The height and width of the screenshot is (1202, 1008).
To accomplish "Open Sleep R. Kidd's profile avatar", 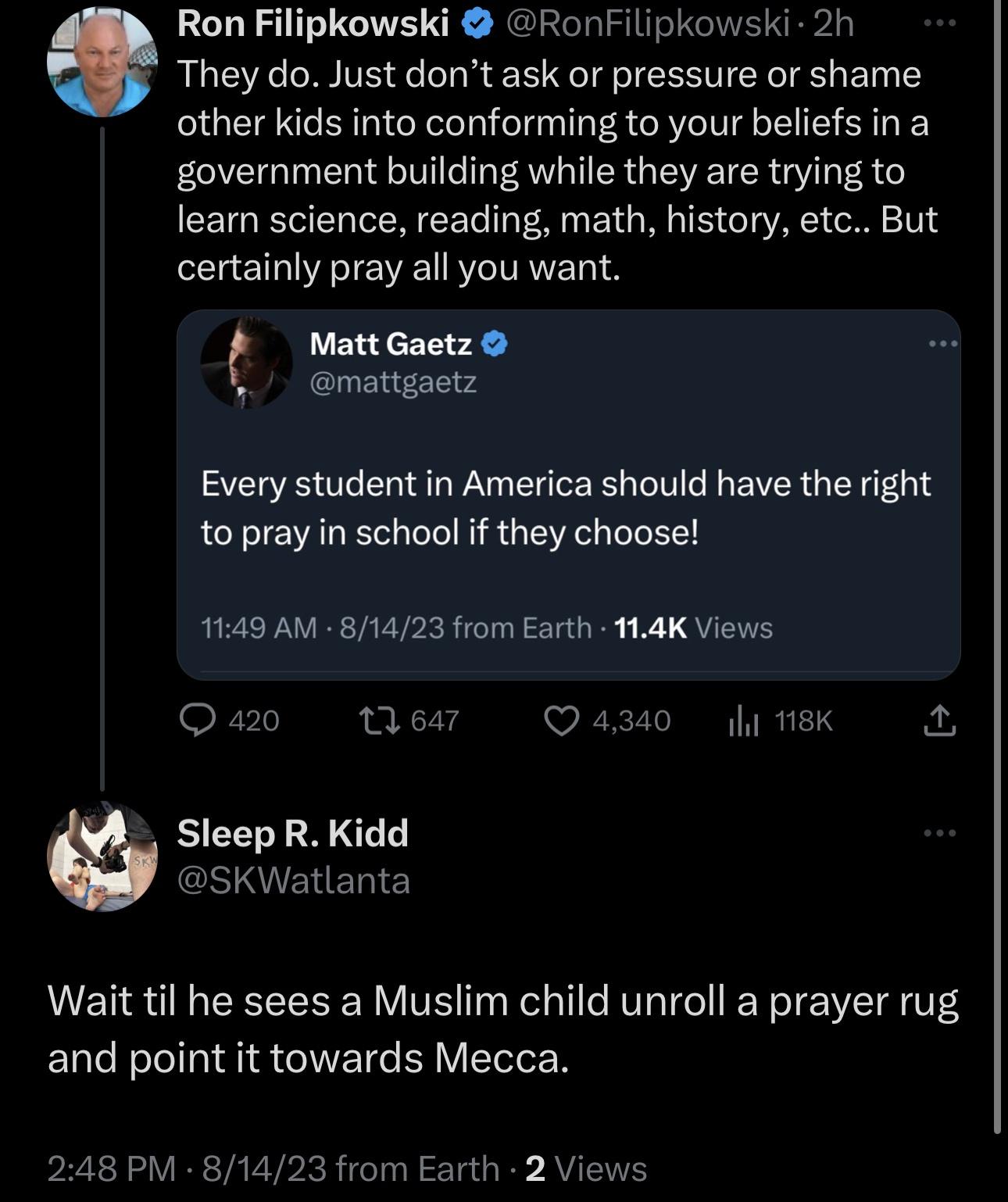I will pos(102,857).
